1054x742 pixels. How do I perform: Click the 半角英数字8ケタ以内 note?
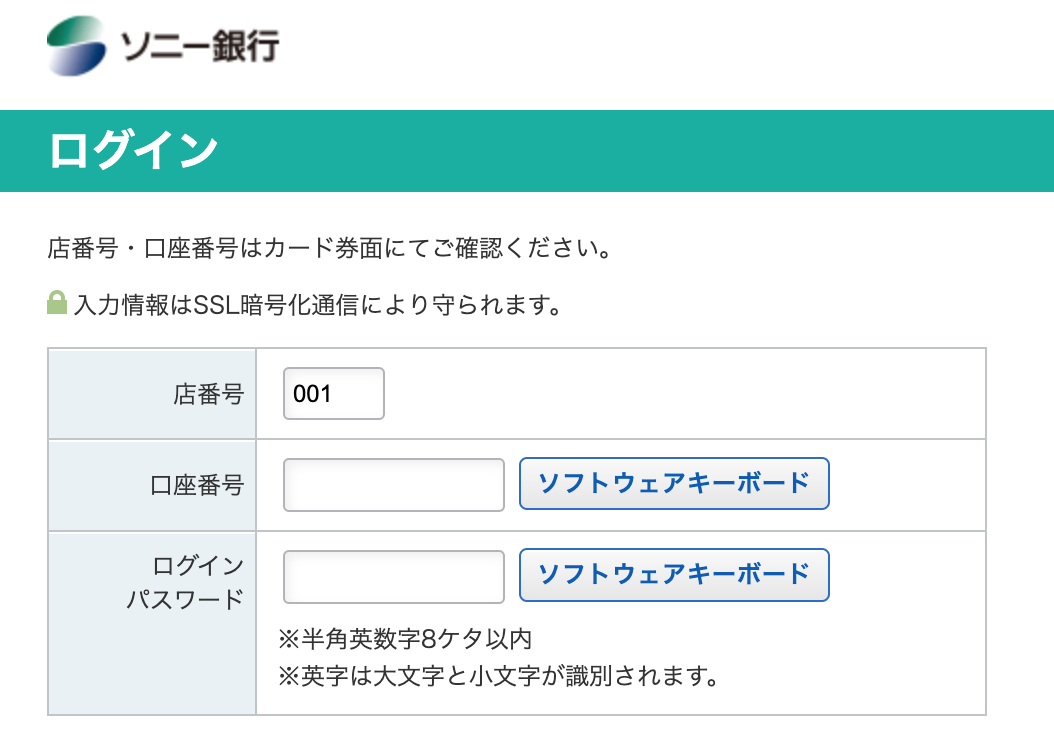coord(405,638)
